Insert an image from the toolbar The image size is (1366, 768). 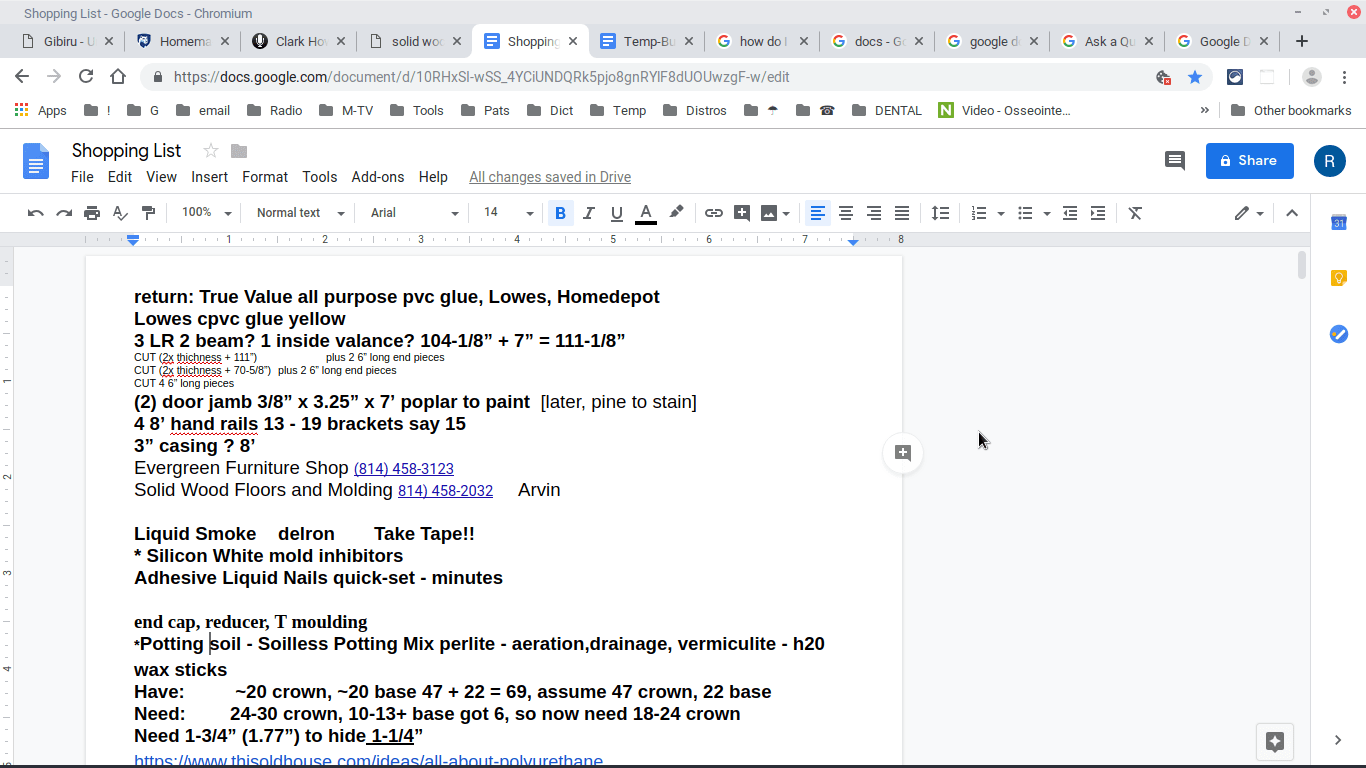pyautogui.click(x=768, y=212)
